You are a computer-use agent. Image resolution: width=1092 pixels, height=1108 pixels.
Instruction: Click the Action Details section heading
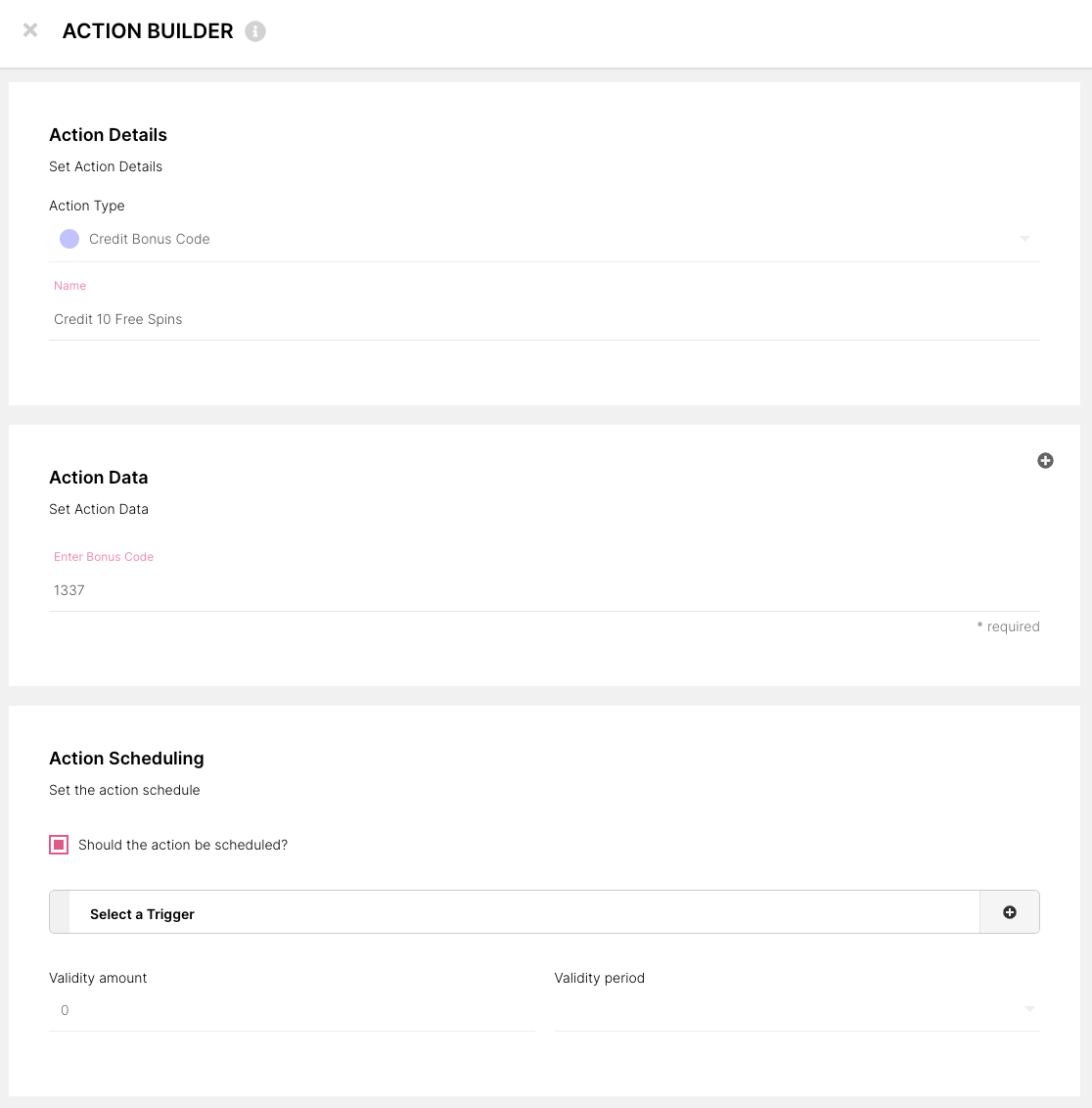point(109,135)
